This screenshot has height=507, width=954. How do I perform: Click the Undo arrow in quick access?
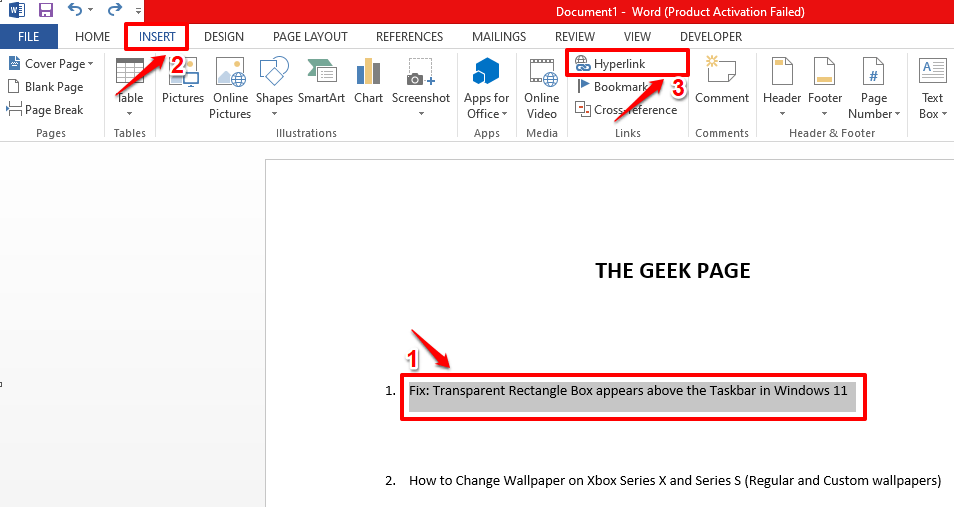coord(75,10)
